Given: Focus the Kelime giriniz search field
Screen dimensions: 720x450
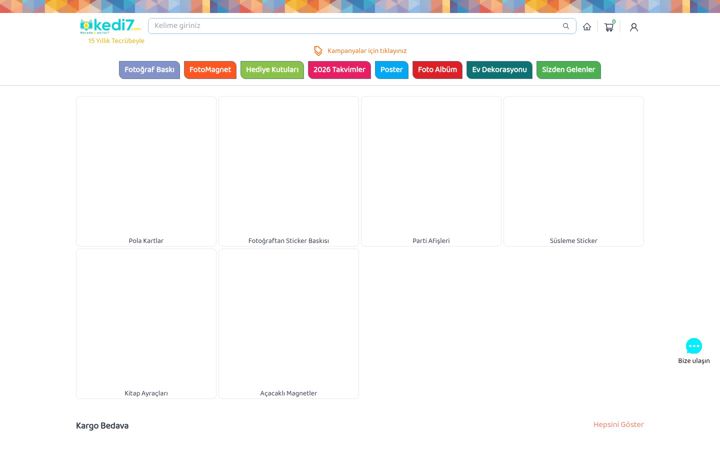Looking at the screenshot, I should point(362,26).
